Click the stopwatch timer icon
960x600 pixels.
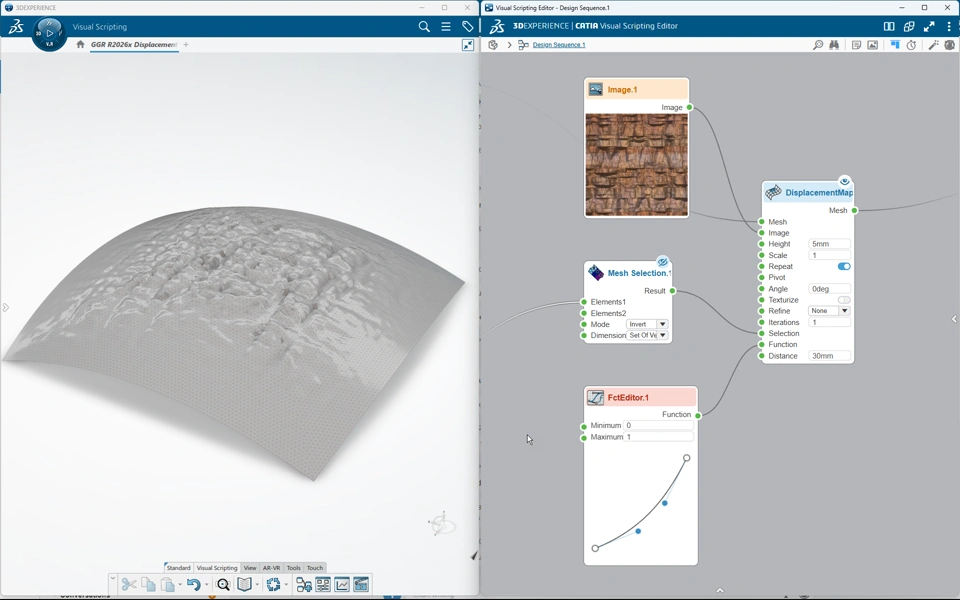tap(911, 45)
